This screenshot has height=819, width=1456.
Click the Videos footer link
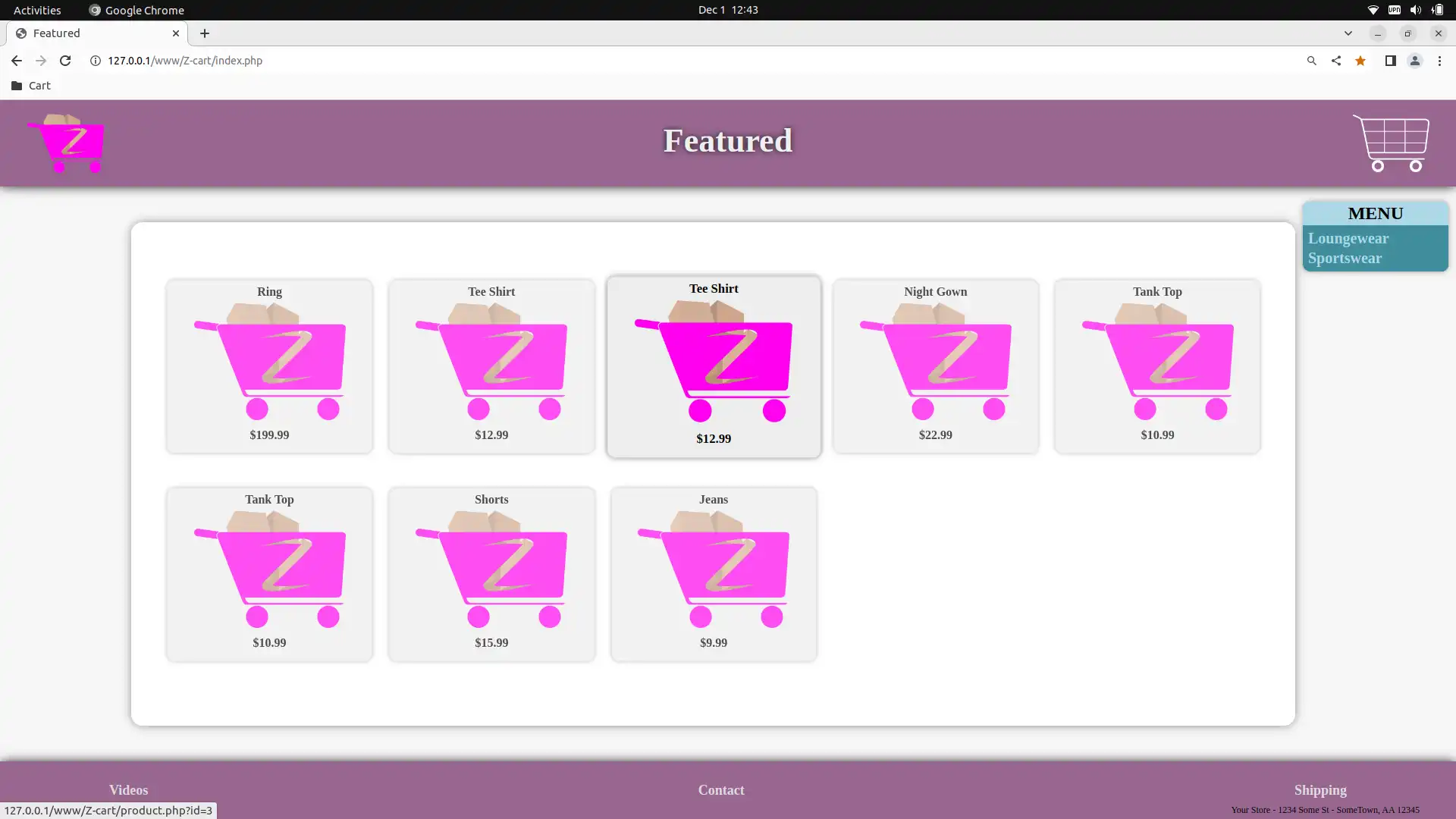pos(128,790)
